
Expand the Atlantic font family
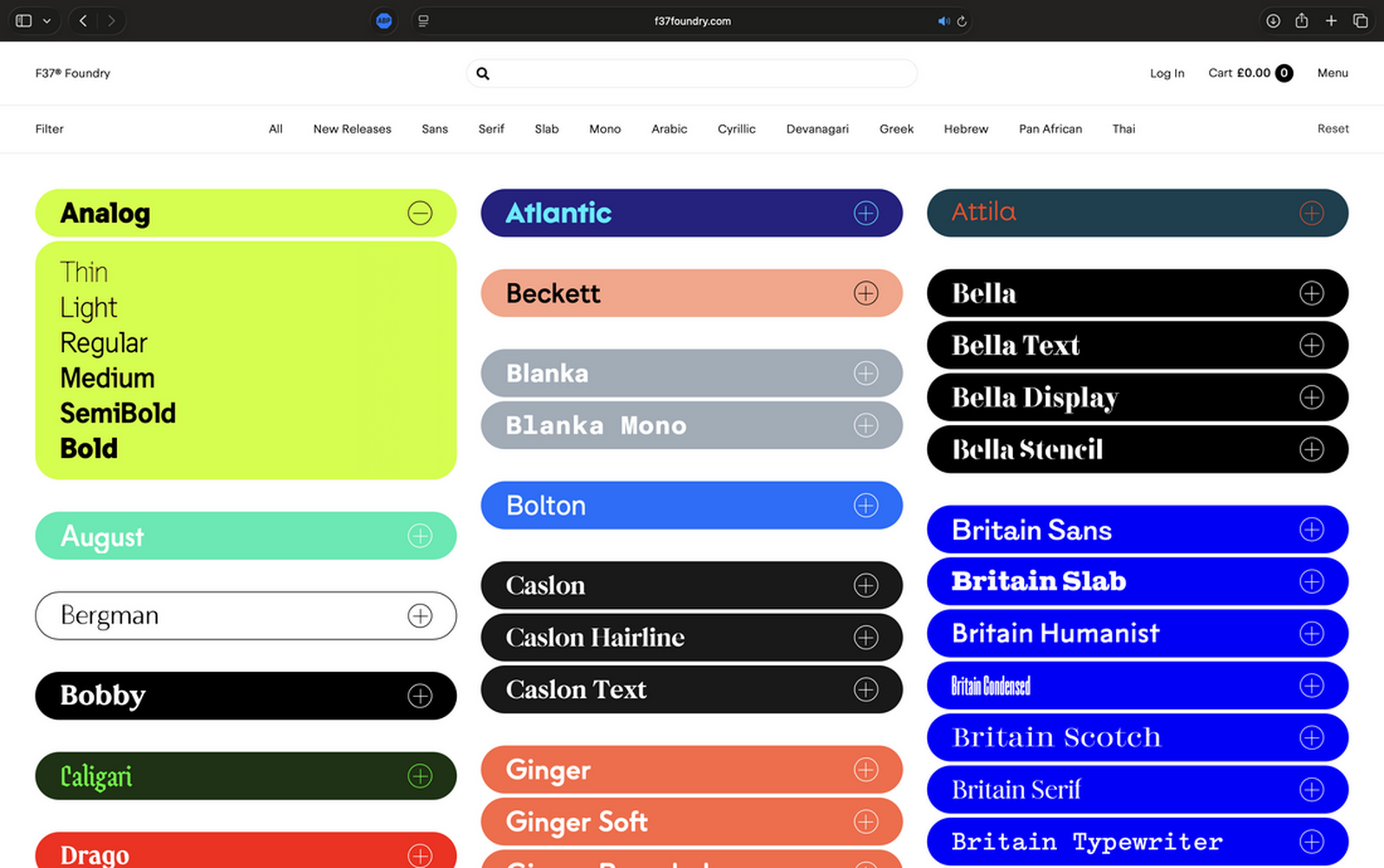(x=865, y=213)
